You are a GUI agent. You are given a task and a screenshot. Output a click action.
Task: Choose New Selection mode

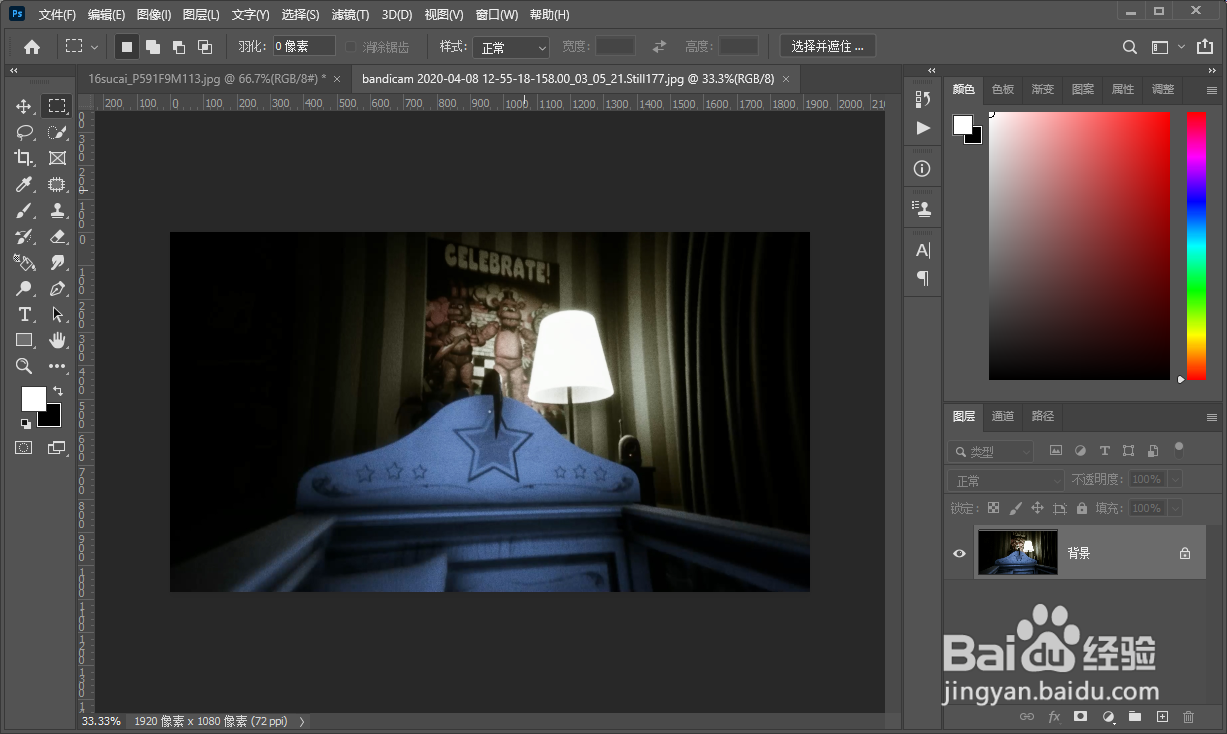tap(127, 47)
